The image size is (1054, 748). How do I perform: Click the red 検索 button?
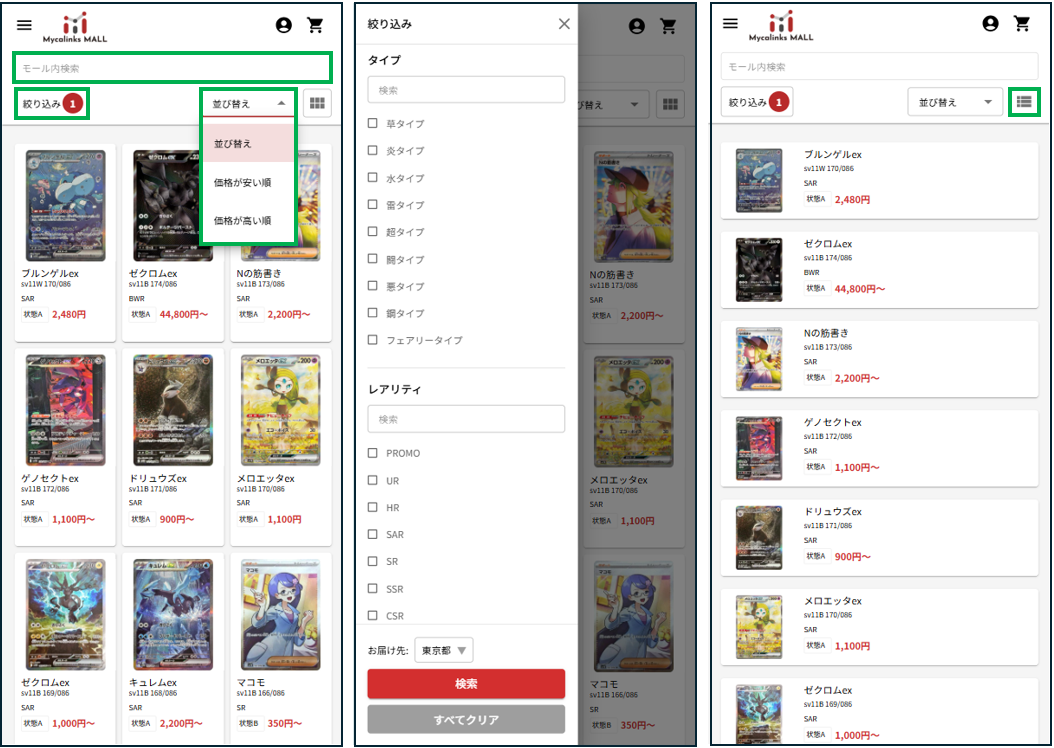pos(466,683)
